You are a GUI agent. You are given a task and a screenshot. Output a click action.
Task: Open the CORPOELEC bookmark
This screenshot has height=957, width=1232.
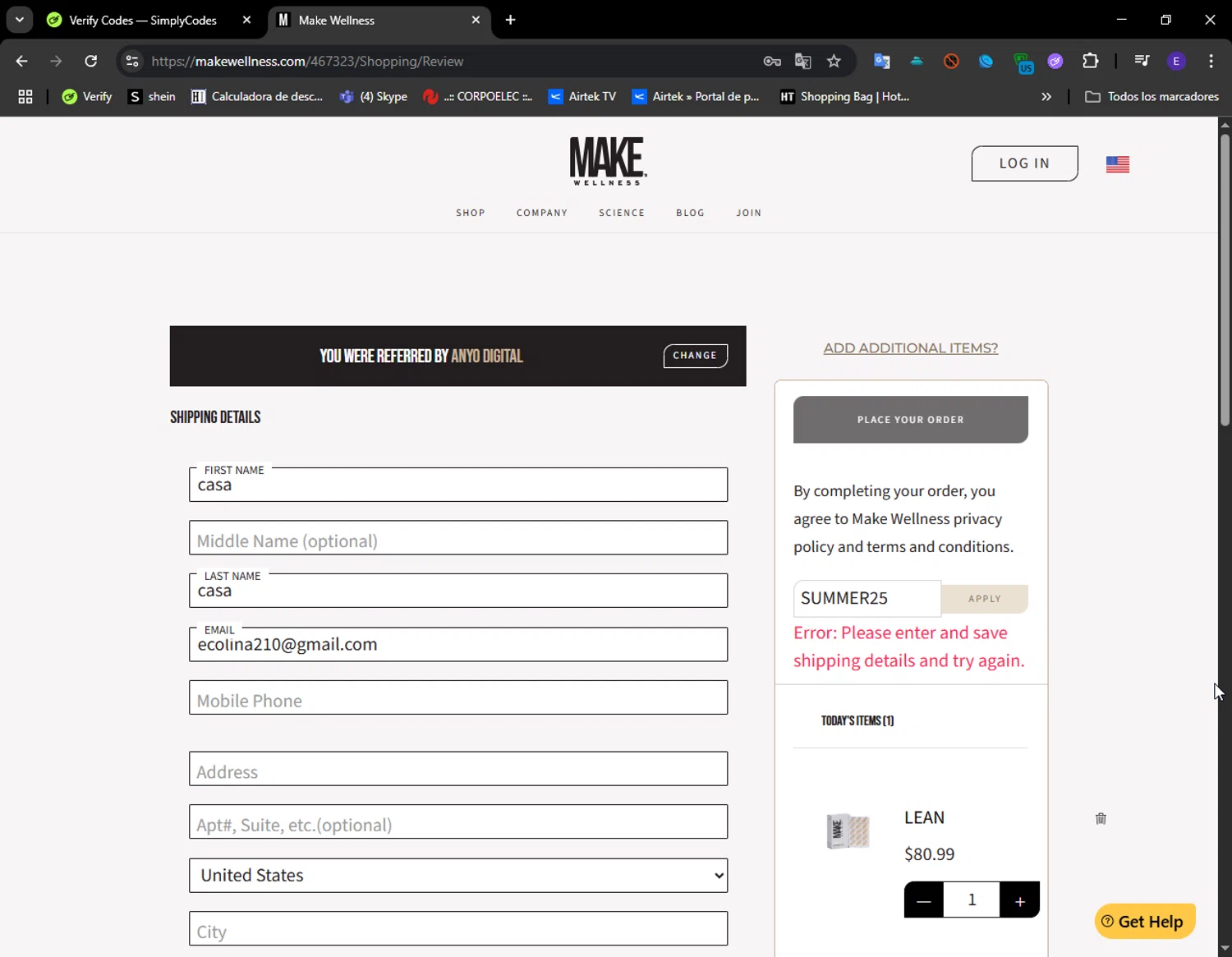click(478, 96)
